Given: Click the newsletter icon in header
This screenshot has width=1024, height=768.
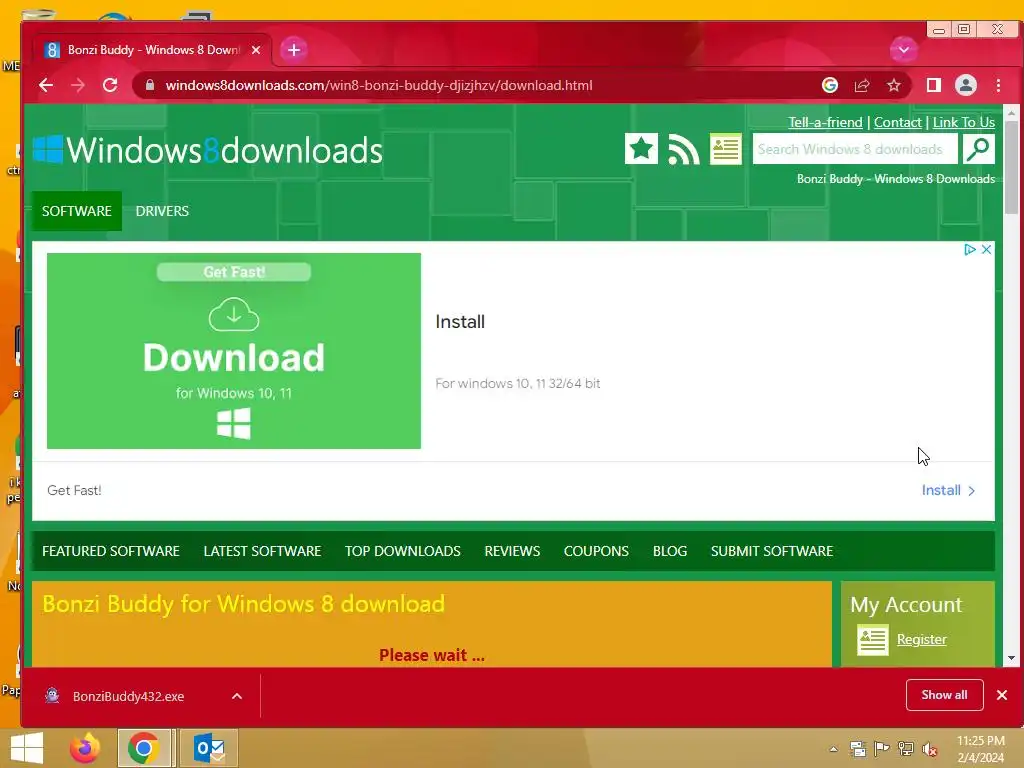Looking at the screenshot, I should pyautogui.click(x=726, y=149).
